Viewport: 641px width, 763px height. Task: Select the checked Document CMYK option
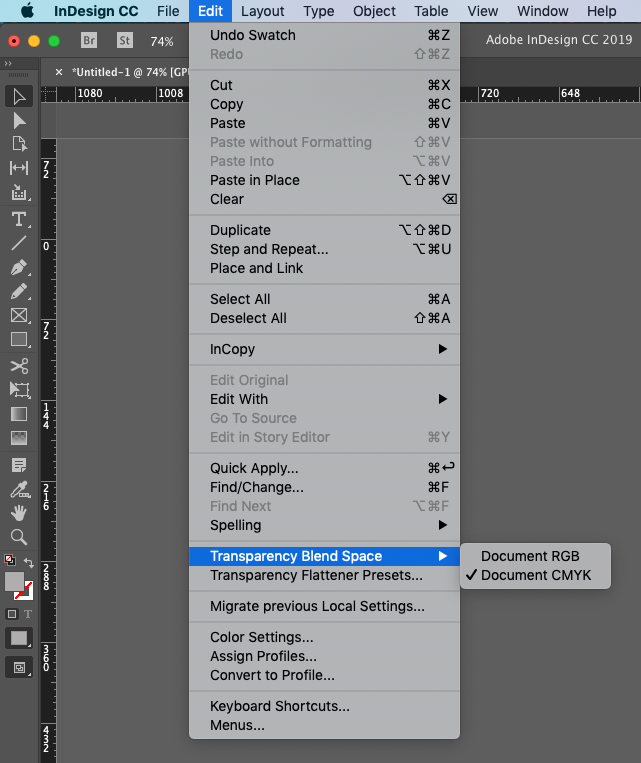[536, 575]
